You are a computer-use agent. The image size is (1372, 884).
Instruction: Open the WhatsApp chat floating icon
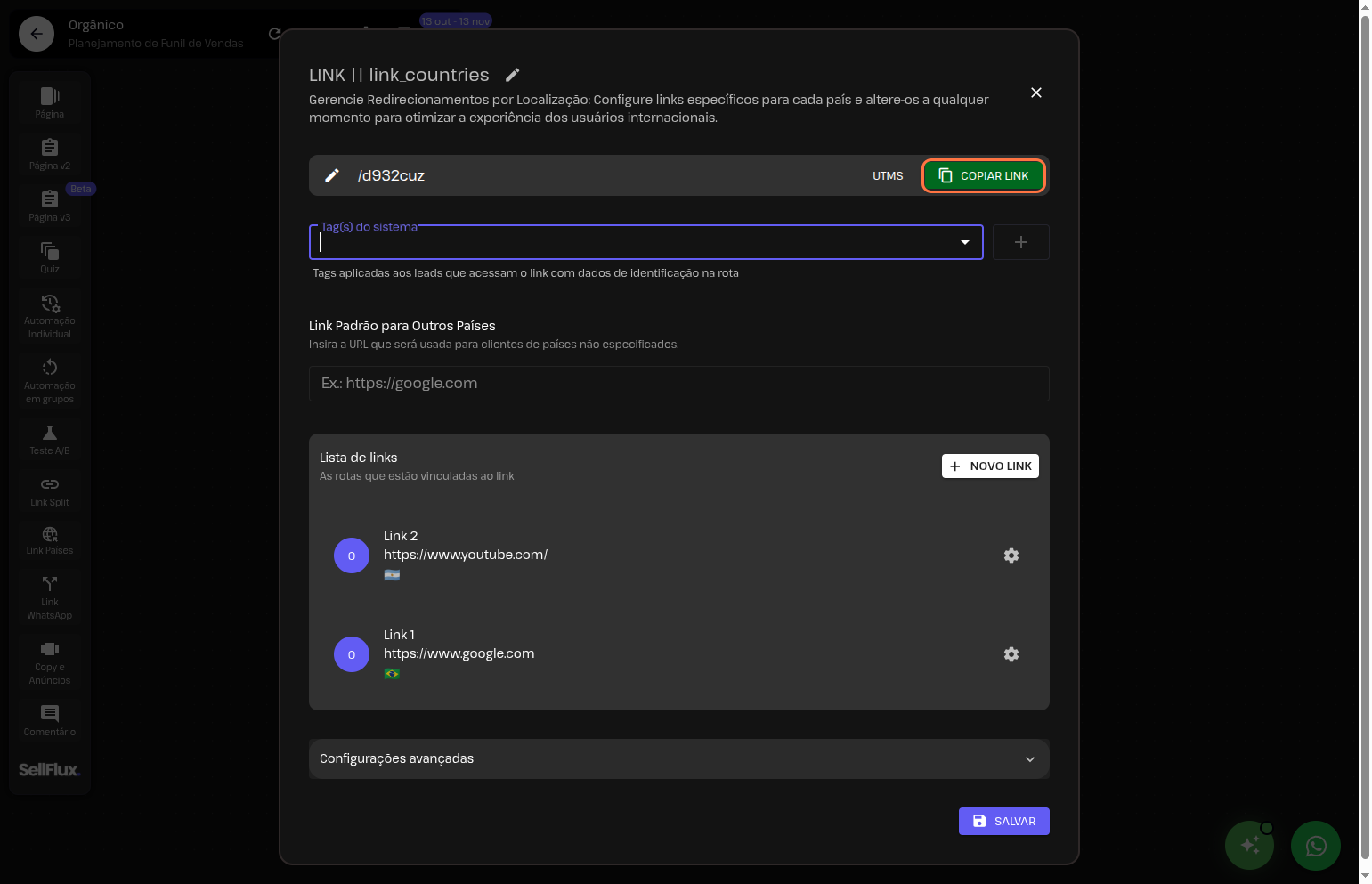click(1315, 846)
